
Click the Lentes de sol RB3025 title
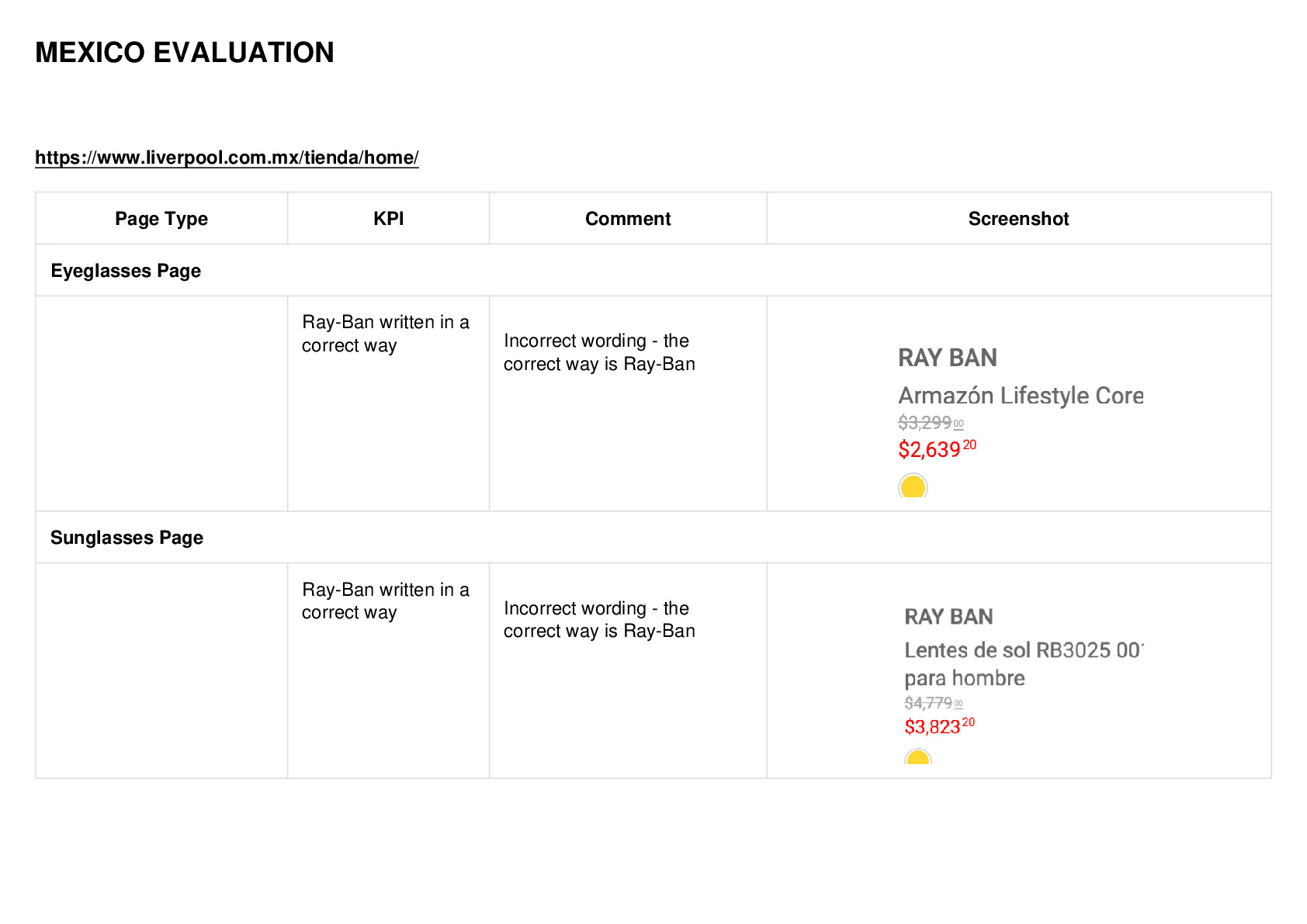click(1024, 663)
